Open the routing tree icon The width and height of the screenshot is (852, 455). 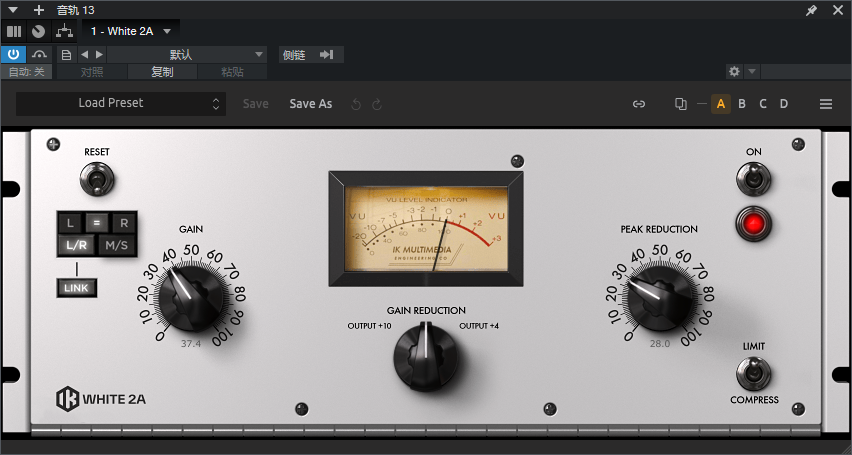[x=64, y=32]
